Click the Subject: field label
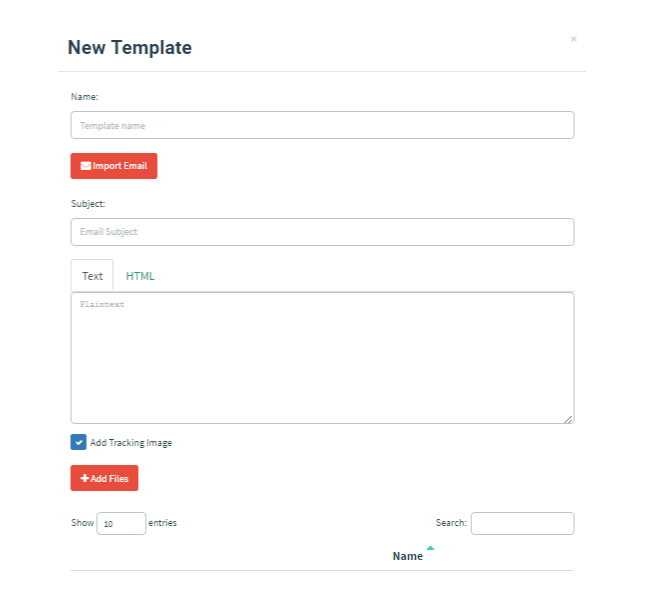Screen dimensions: 654x602 tap(88, 204)
